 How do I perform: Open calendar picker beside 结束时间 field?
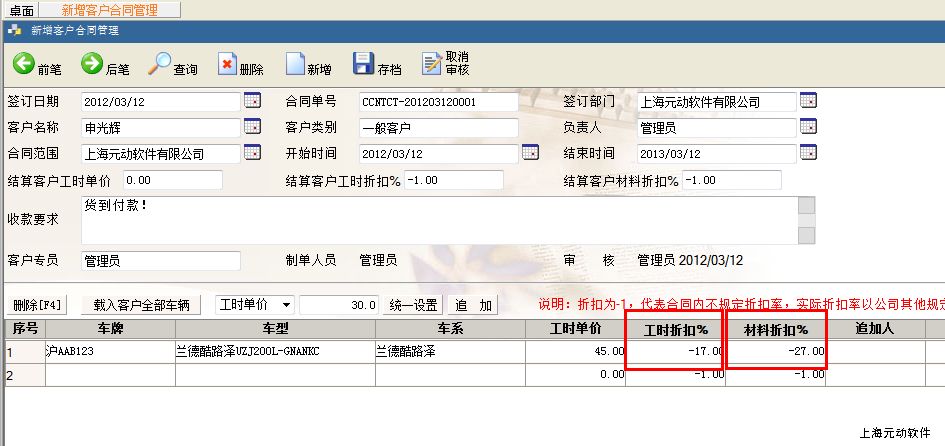point(808,153)
